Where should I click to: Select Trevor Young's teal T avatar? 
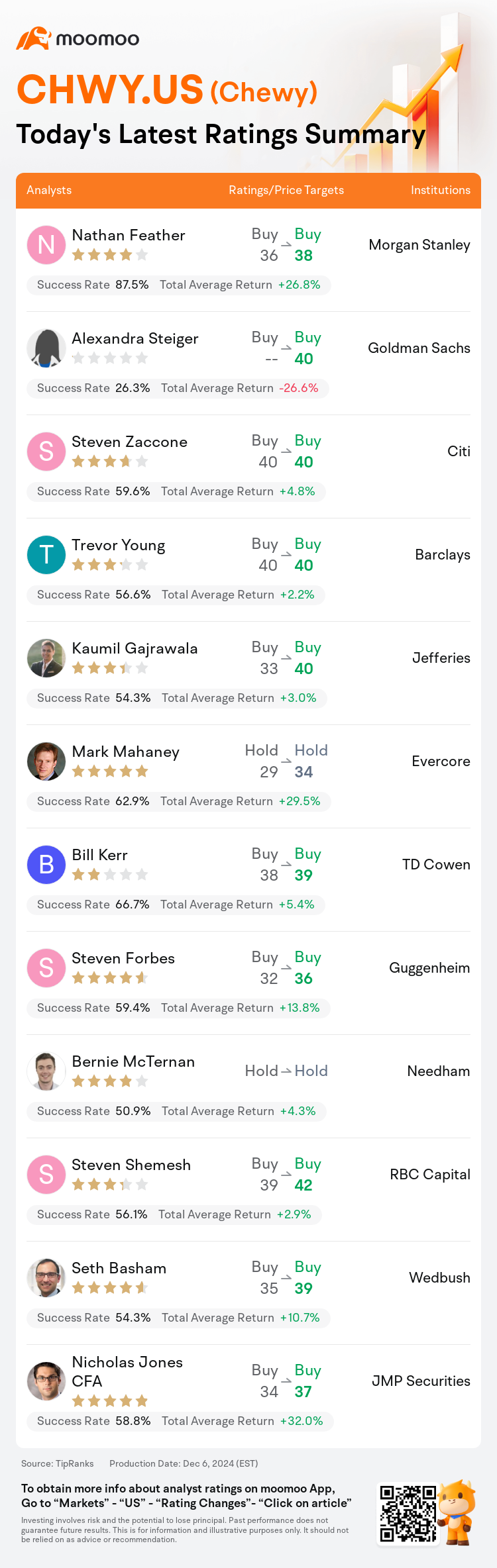coord(46,555)
